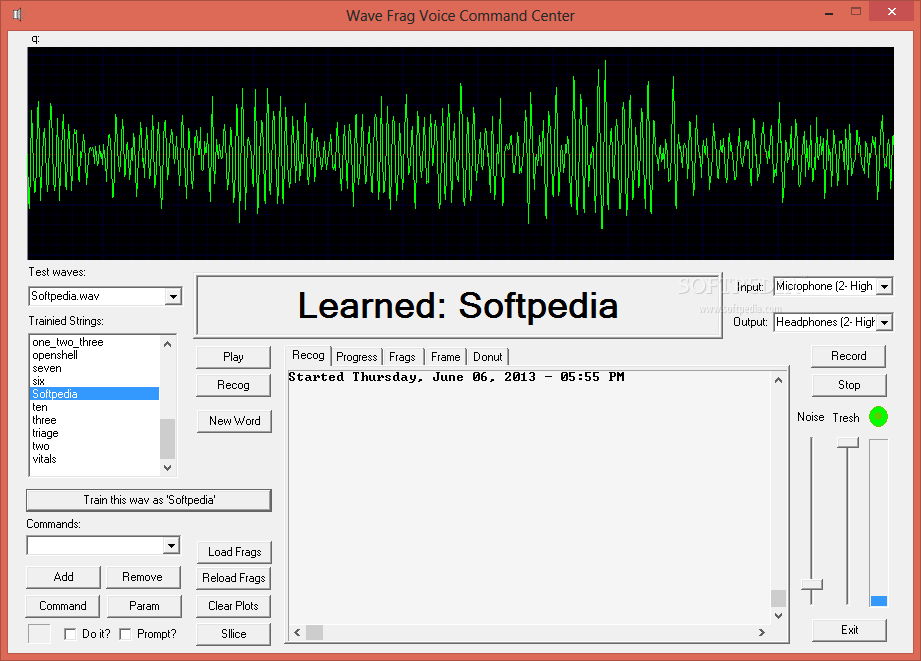Screen dimensions: 921x661
Task: Click the Exit button
Action: [x=849, y=630]
